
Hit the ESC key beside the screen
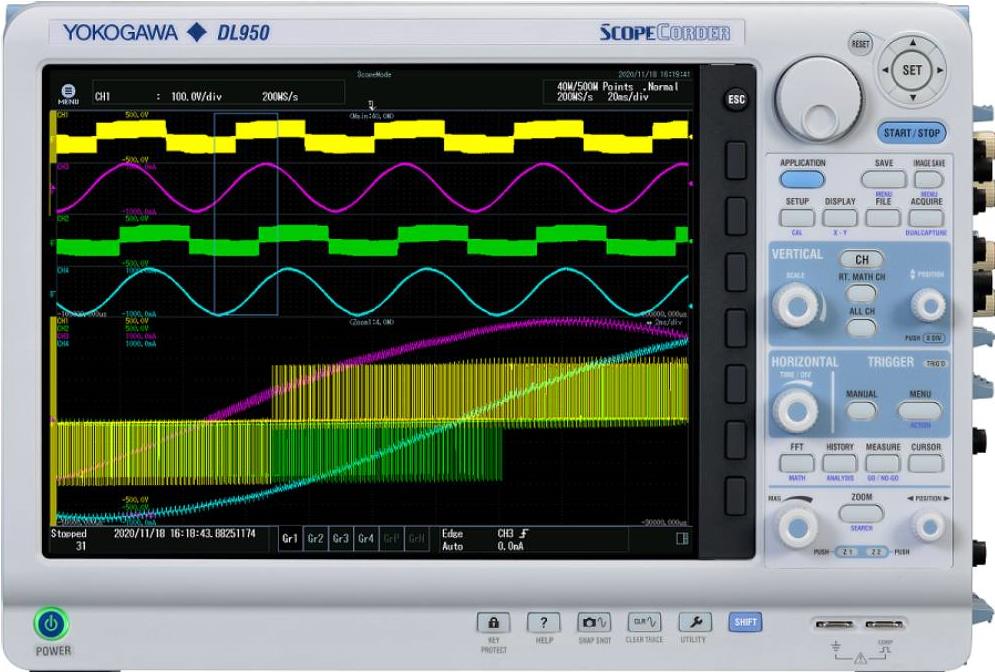point(736,100)
